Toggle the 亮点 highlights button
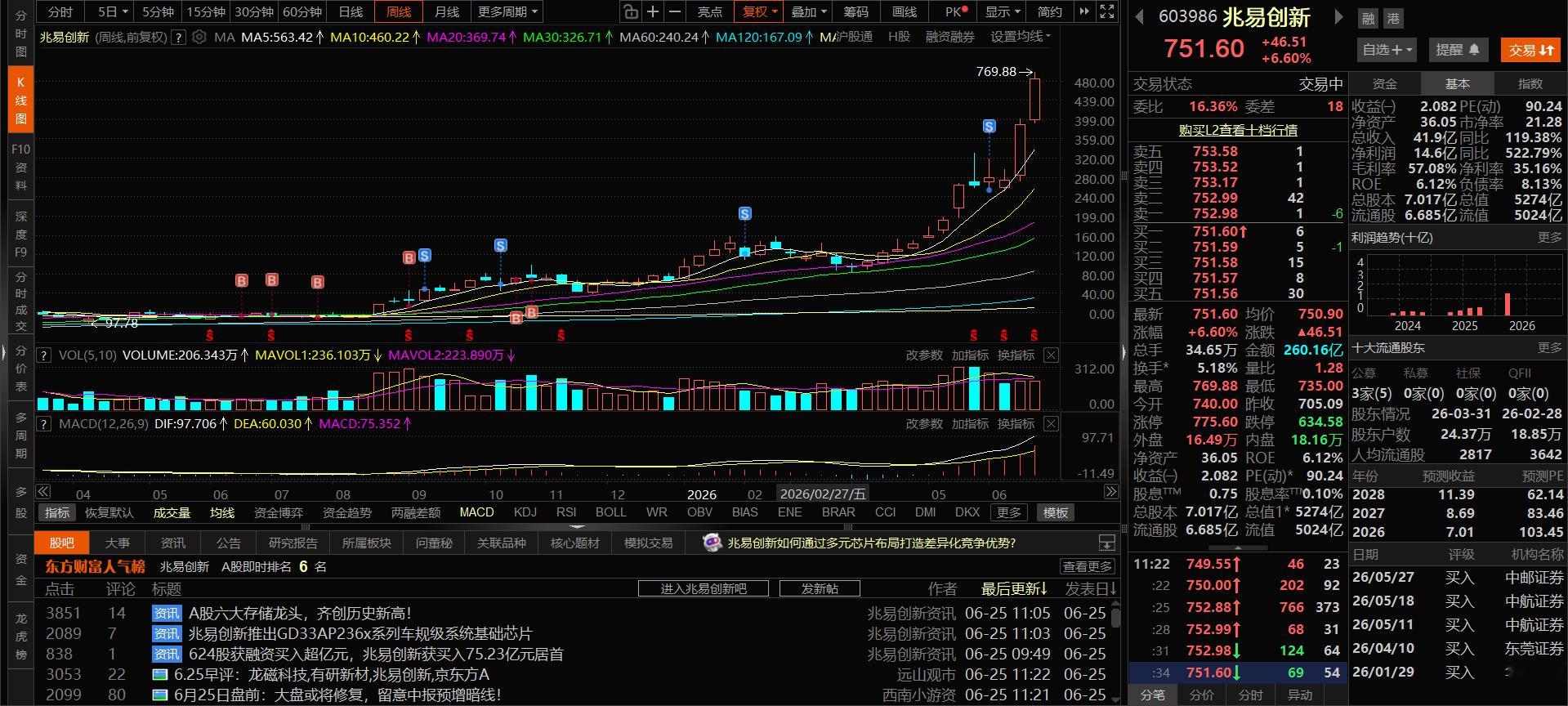1568x706 pixels. point(710,11)
